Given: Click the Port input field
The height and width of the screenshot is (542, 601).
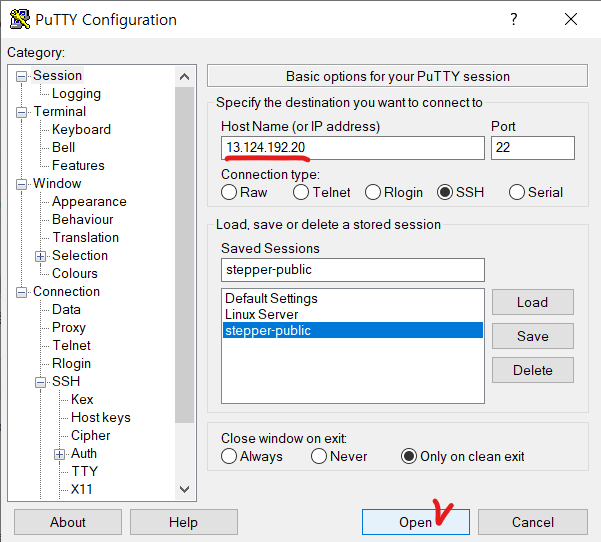Looking at the screenshot, I should pyautogui.click(x=533, y=148).
